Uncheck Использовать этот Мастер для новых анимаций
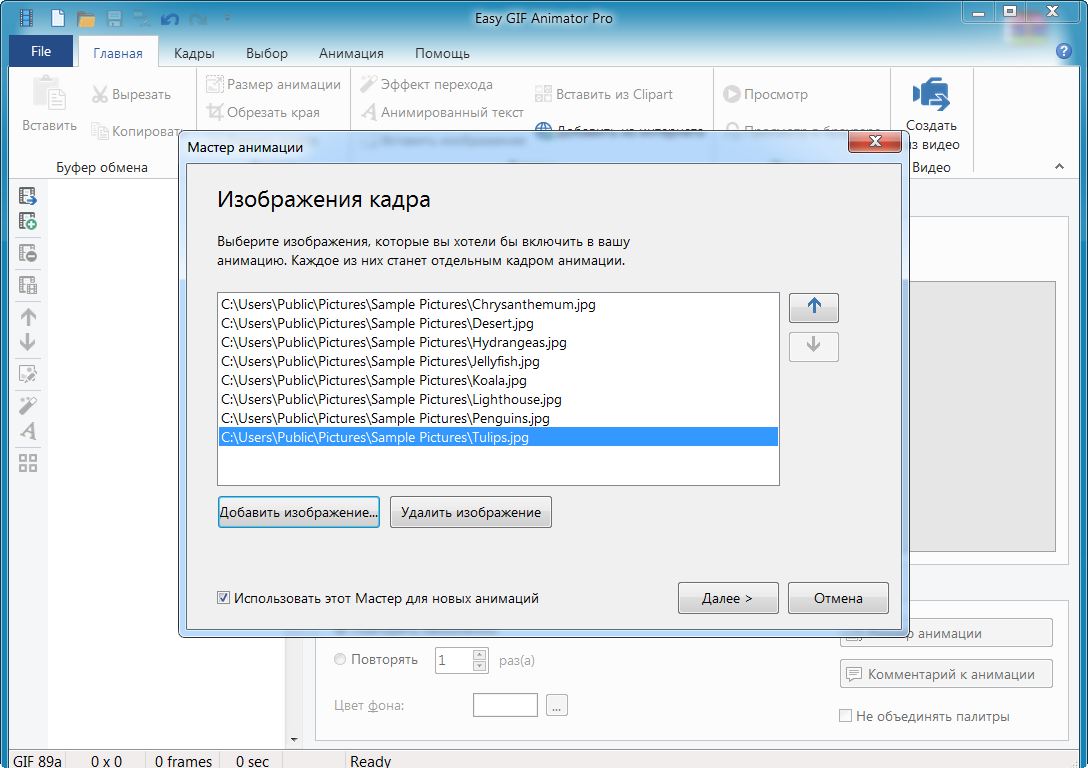This screenshot has width=1088, height=768. (223, 597)
